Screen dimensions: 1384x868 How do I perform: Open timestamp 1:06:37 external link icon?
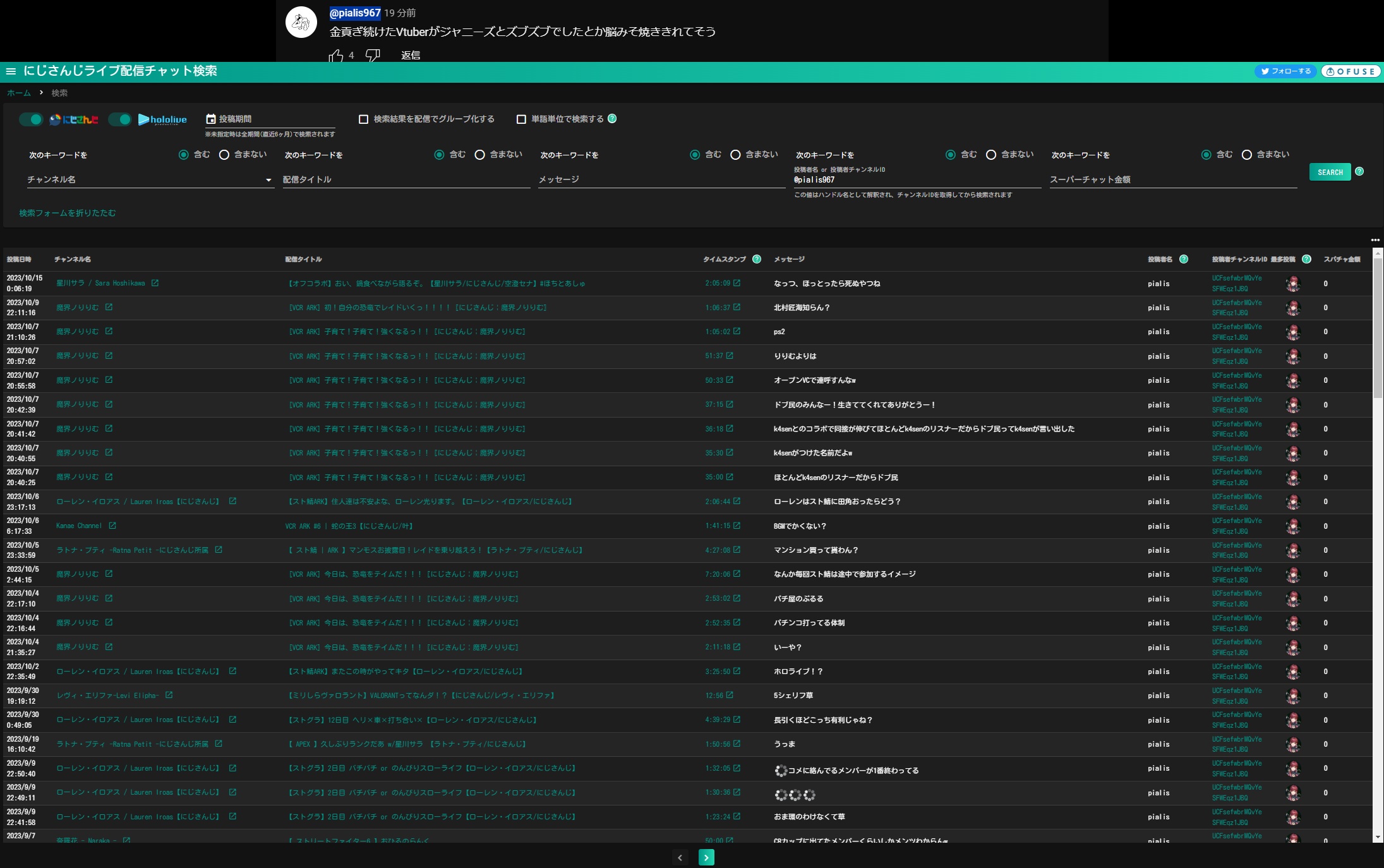[737, 307]
